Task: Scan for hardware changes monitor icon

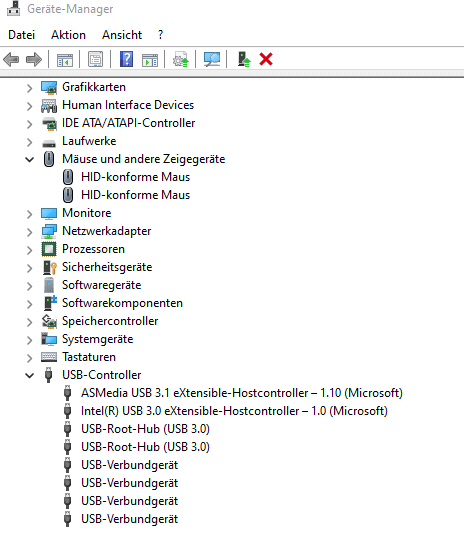Action: pyautogui.click(x=212, y=59)
